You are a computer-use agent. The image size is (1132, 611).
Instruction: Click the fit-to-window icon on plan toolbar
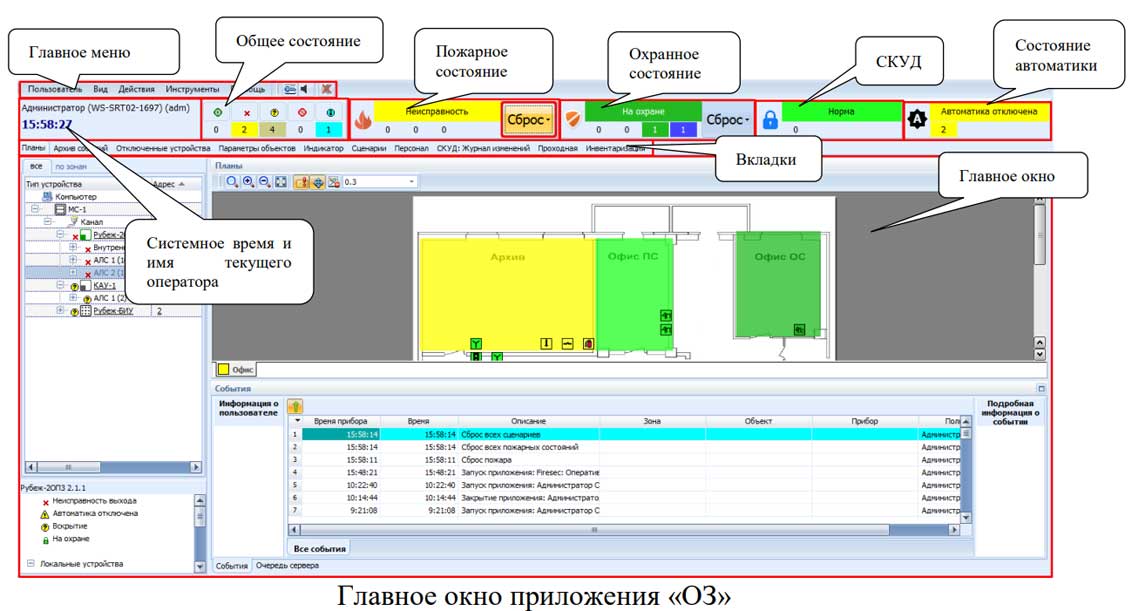tap(280, 182)
